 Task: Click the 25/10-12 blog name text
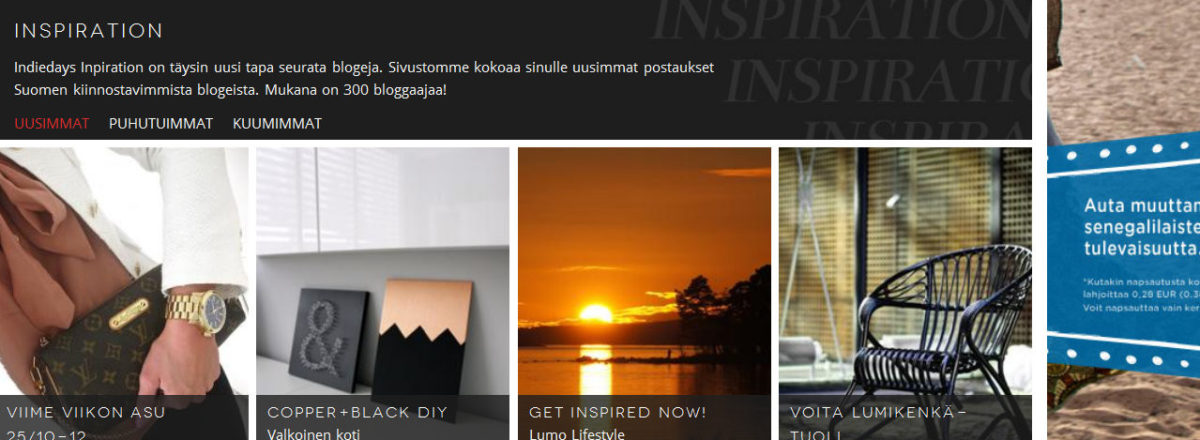tap(46, 434)
